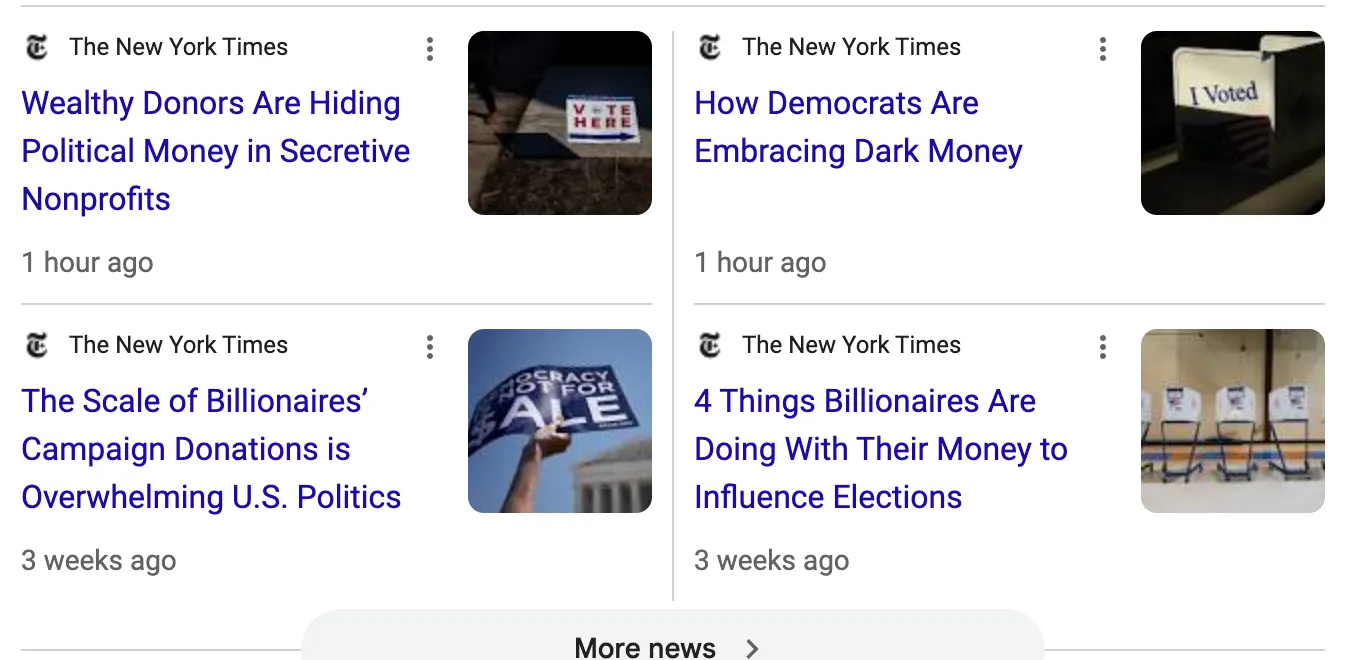Screen dimensions: 1364x660
Task: Click The New York Times source above 4 Things Billionaires
Action: click(x=851, y=345)
